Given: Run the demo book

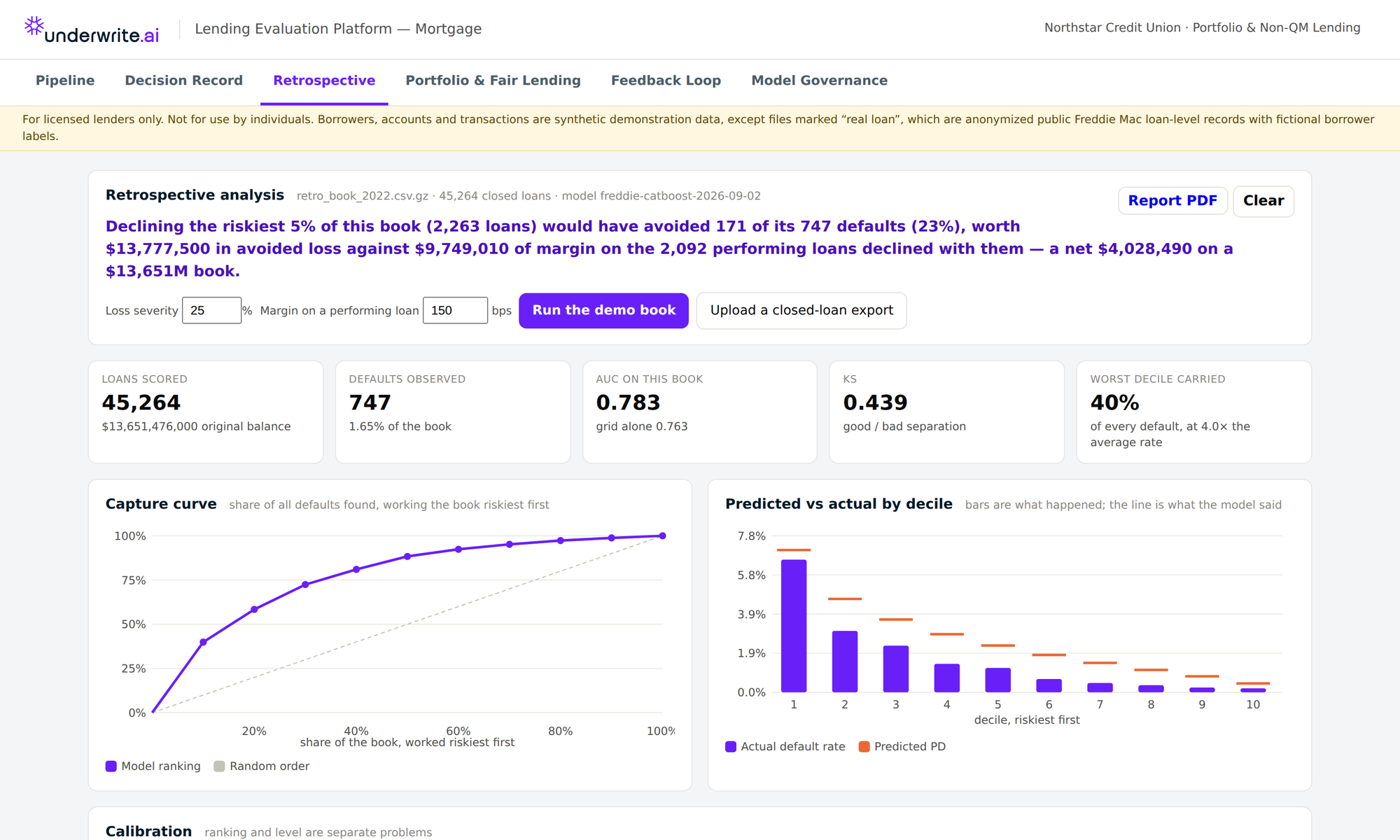Looking at the screenshot, I should click(603, 310).
